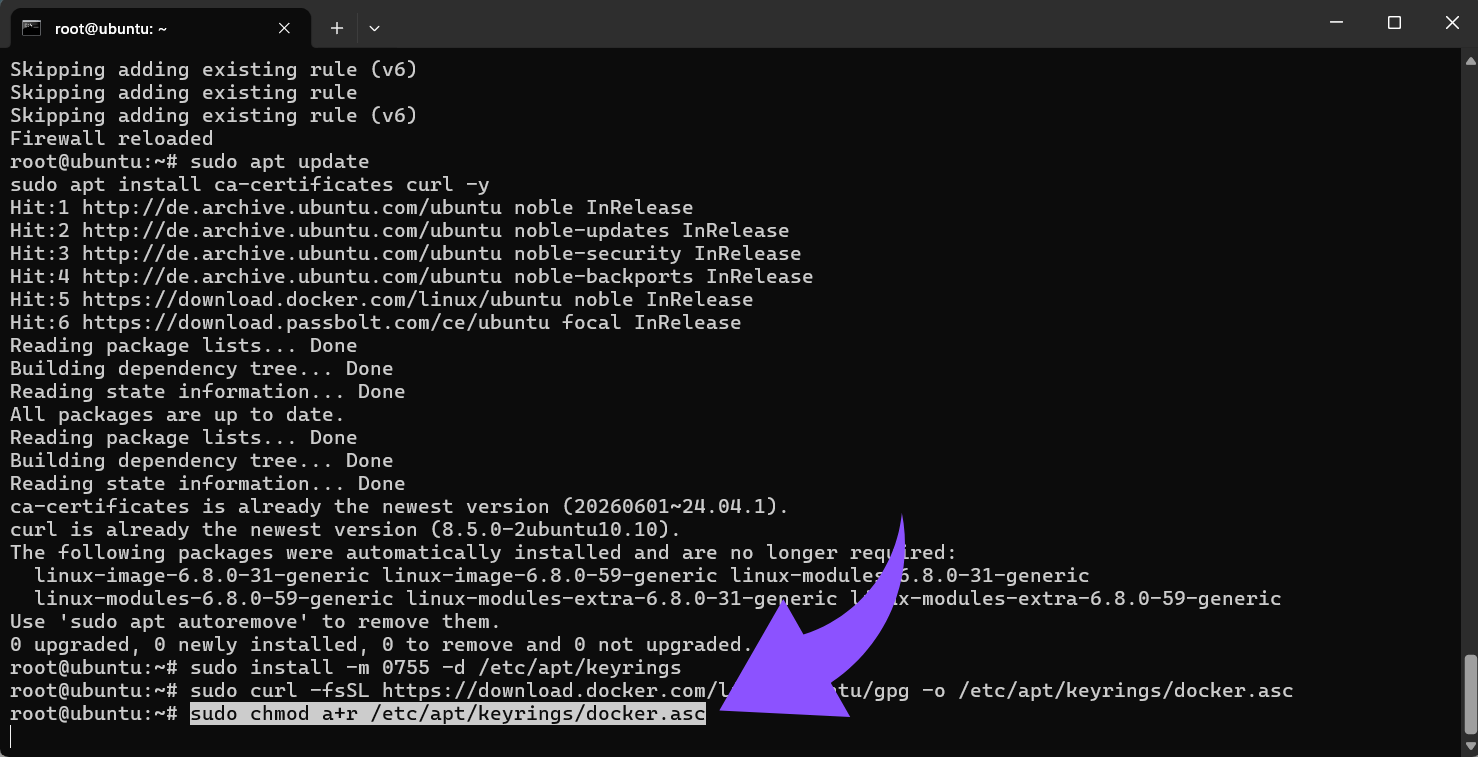Click 'The following packages were automatically installed' line
Viewport: 1478px width, 757px height.
pos(484,552)
